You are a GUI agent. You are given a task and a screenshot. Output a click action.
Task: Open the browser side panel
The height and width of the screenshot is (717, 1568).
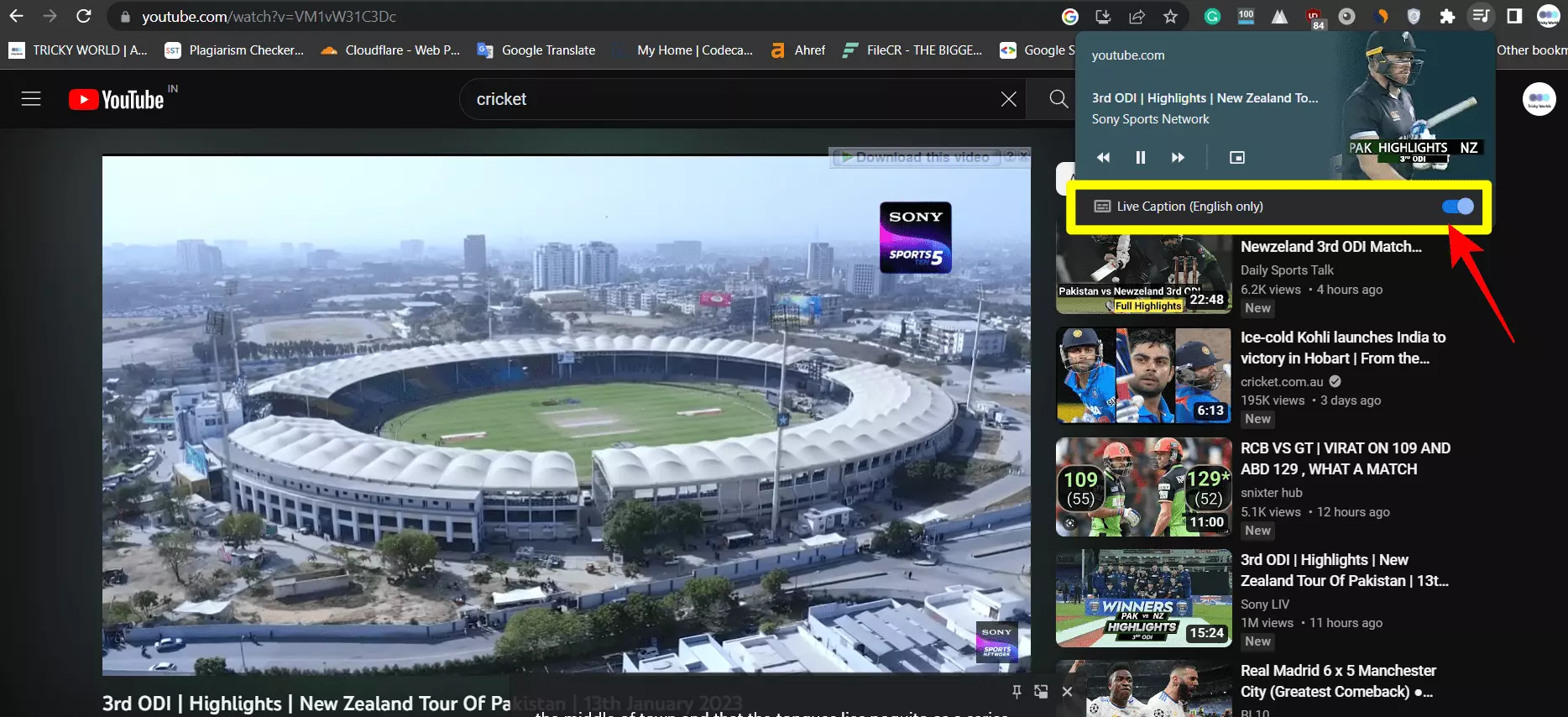pyautogui.click(x=1514, y=16)
